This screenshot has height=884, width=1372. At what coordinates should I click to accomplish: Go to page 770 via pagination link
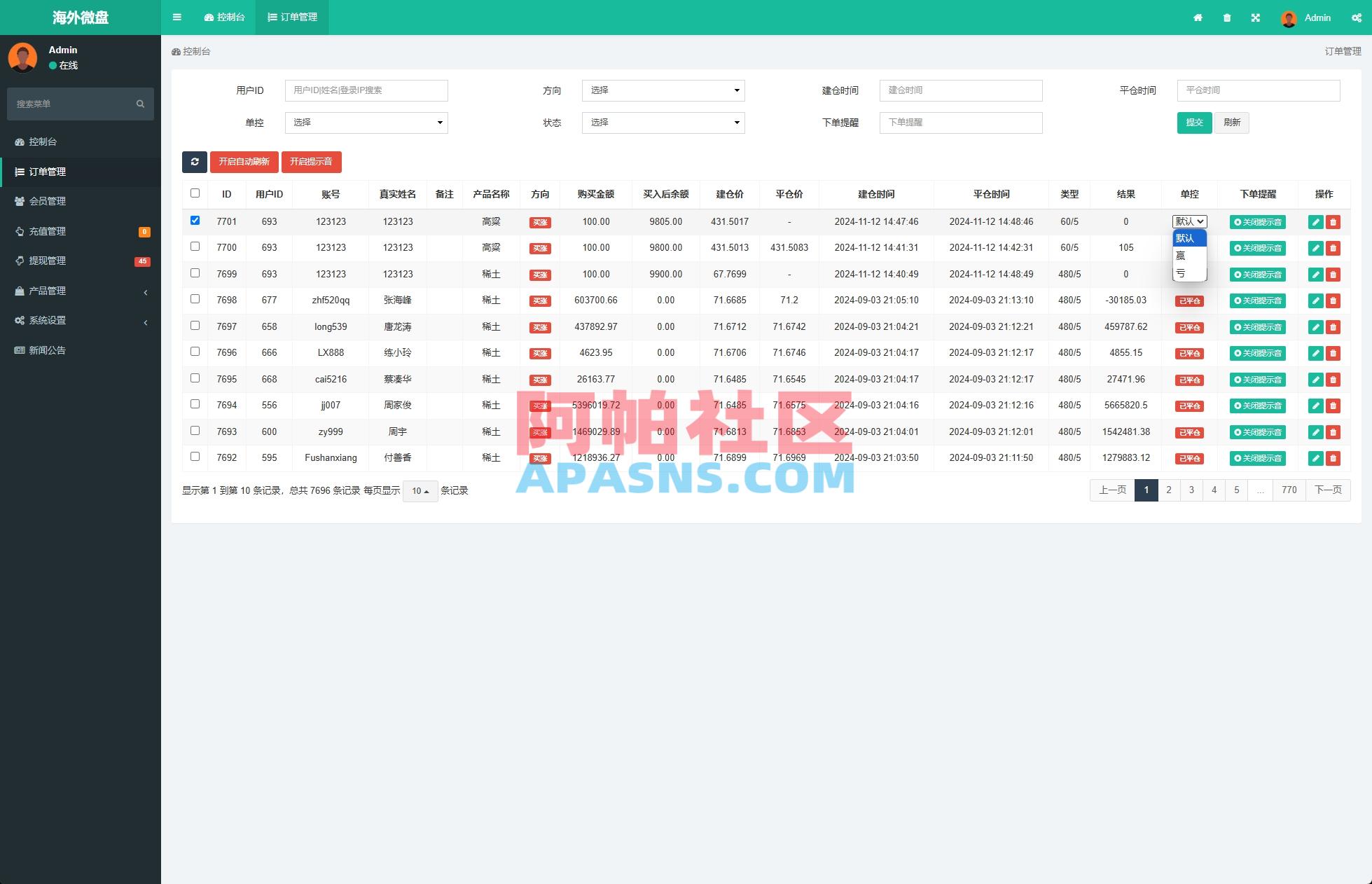(1289, 490)
